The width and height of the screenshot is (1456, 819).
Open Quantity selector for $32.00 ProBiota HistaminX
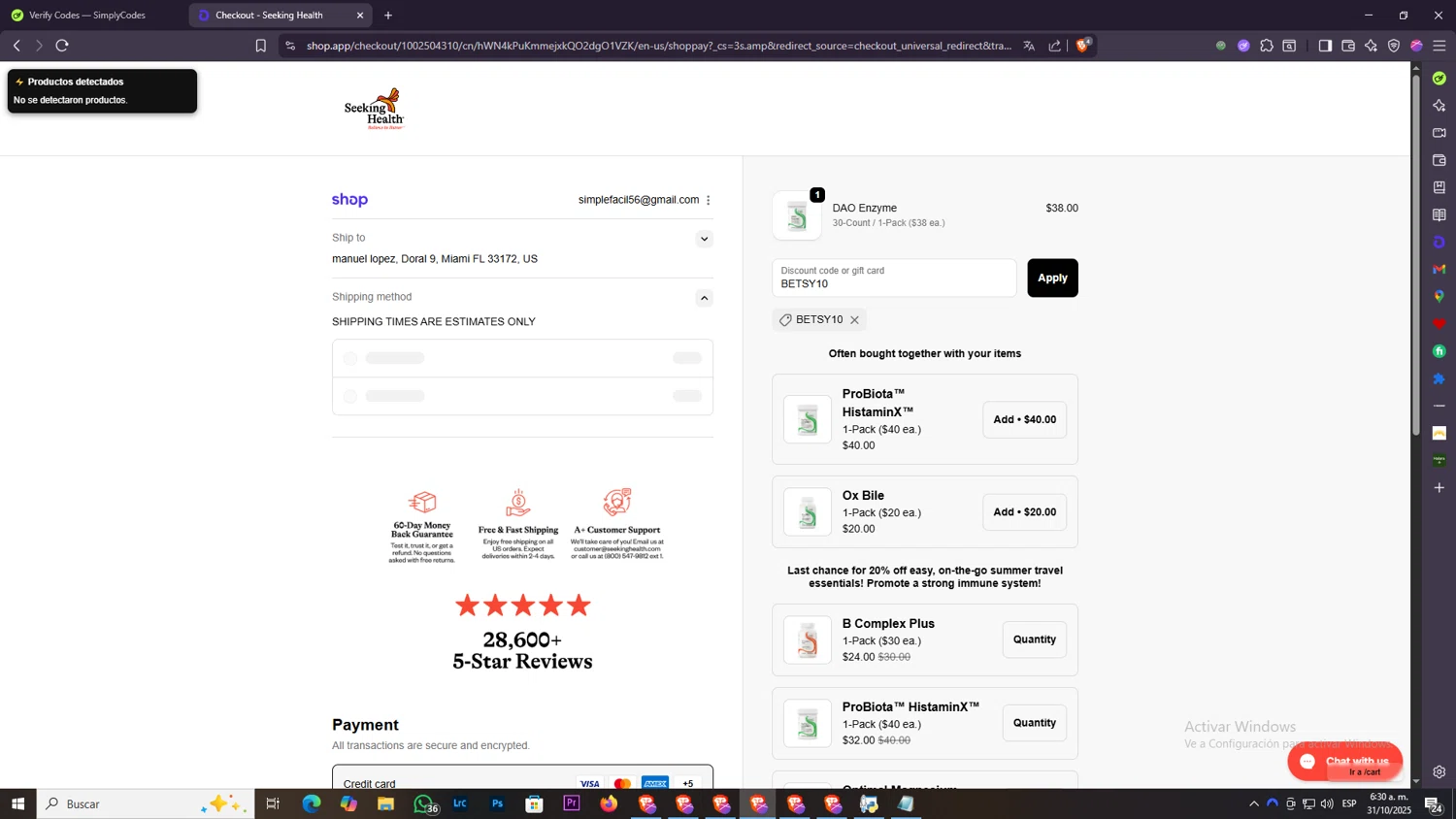coord(1035,723)
